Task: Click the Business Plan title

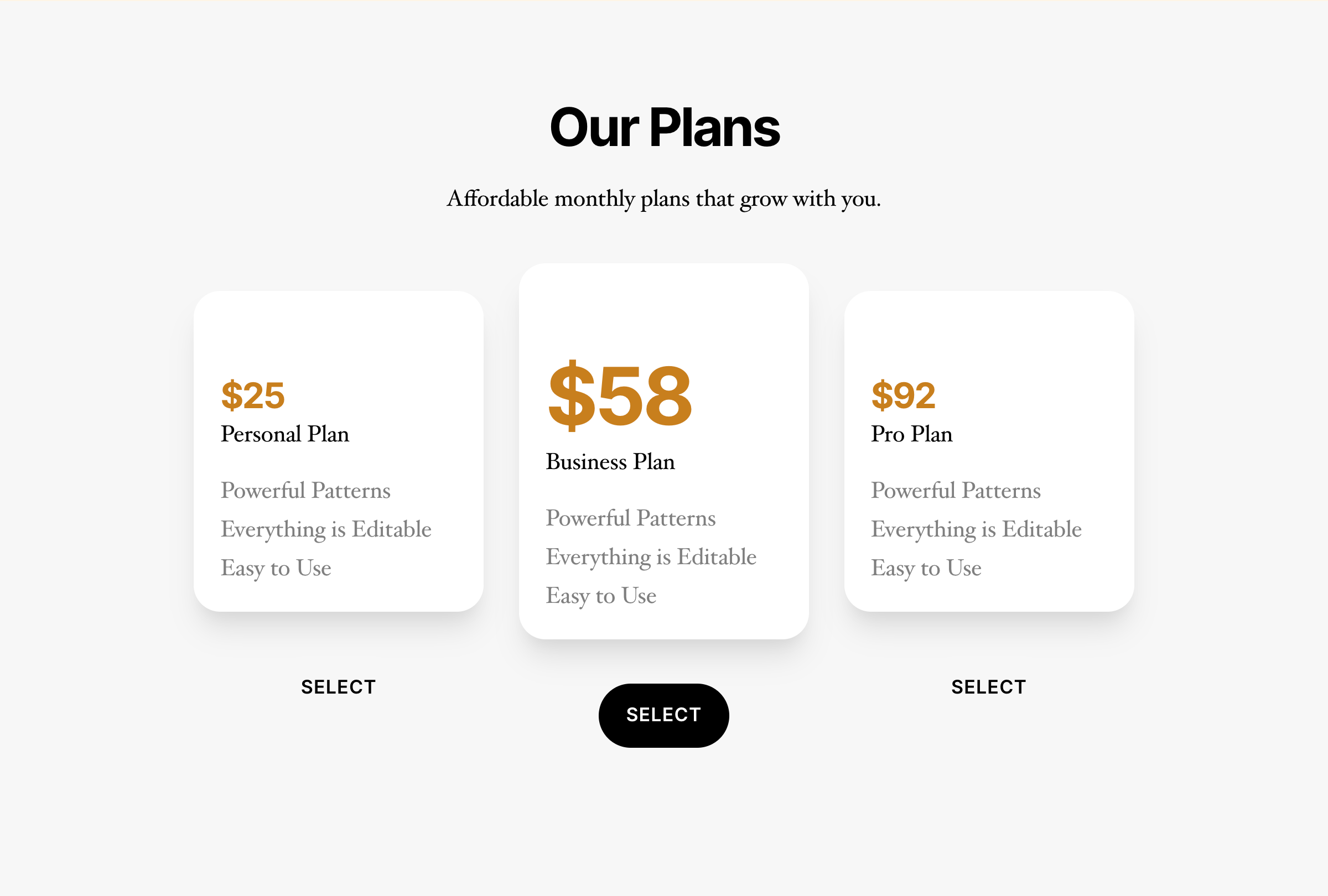Action: (610, 461)
